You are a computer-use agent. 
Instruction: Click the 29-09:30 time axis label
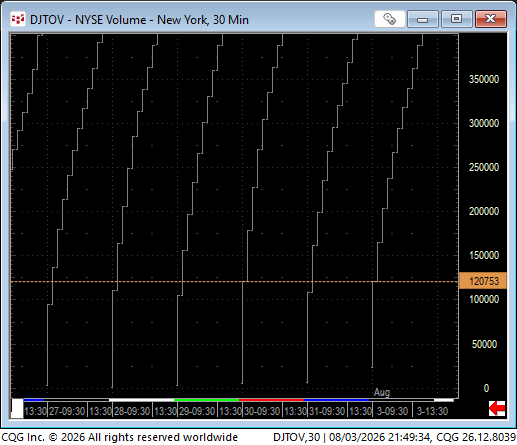pos(197,411)
